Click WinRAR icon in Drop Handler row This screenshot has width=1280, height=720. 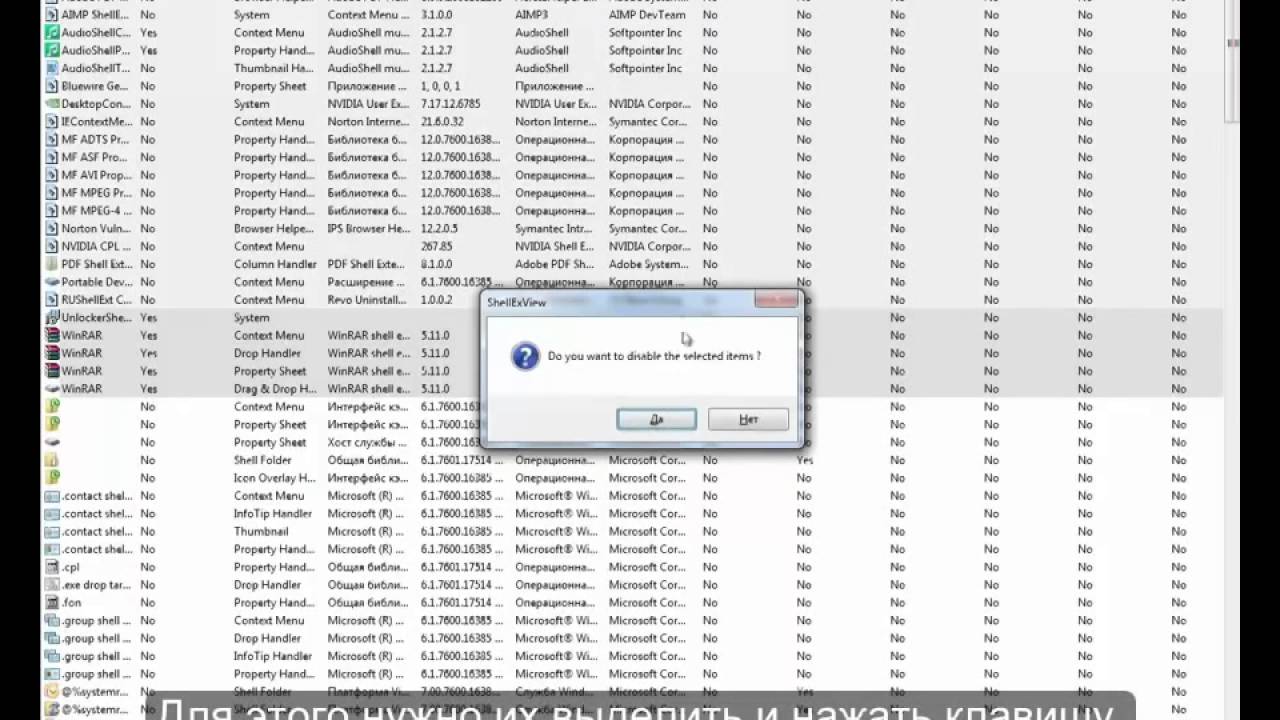click(52, 354)
